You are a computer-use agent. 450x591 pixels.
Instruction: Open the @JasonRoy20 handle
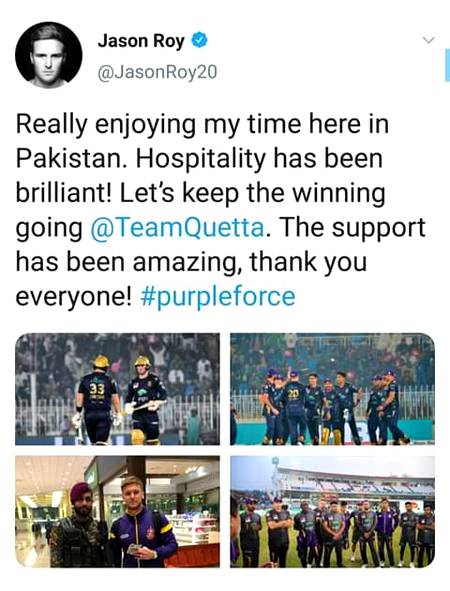point(158,72)
